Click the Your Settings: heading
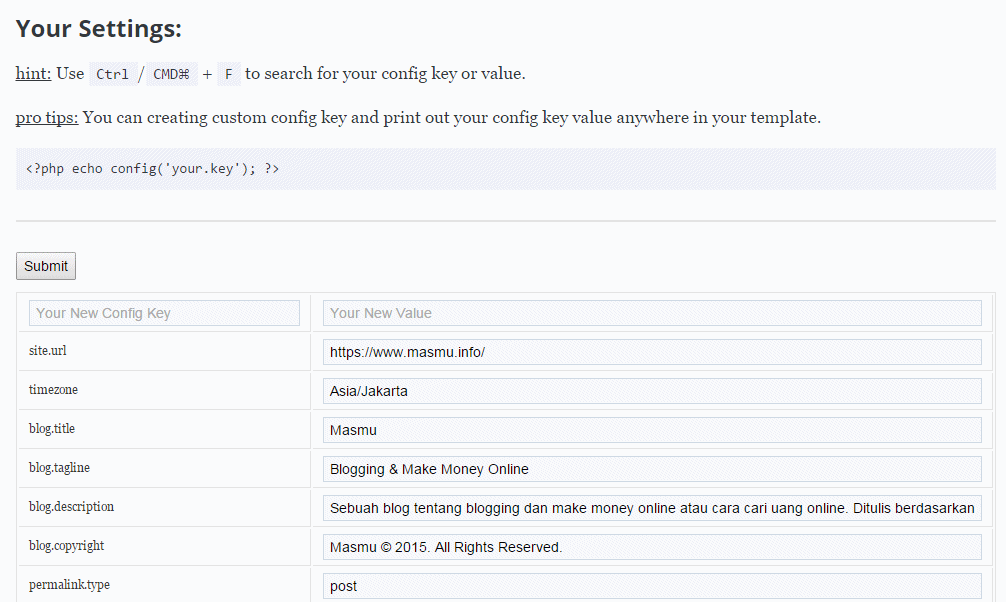 99,29
